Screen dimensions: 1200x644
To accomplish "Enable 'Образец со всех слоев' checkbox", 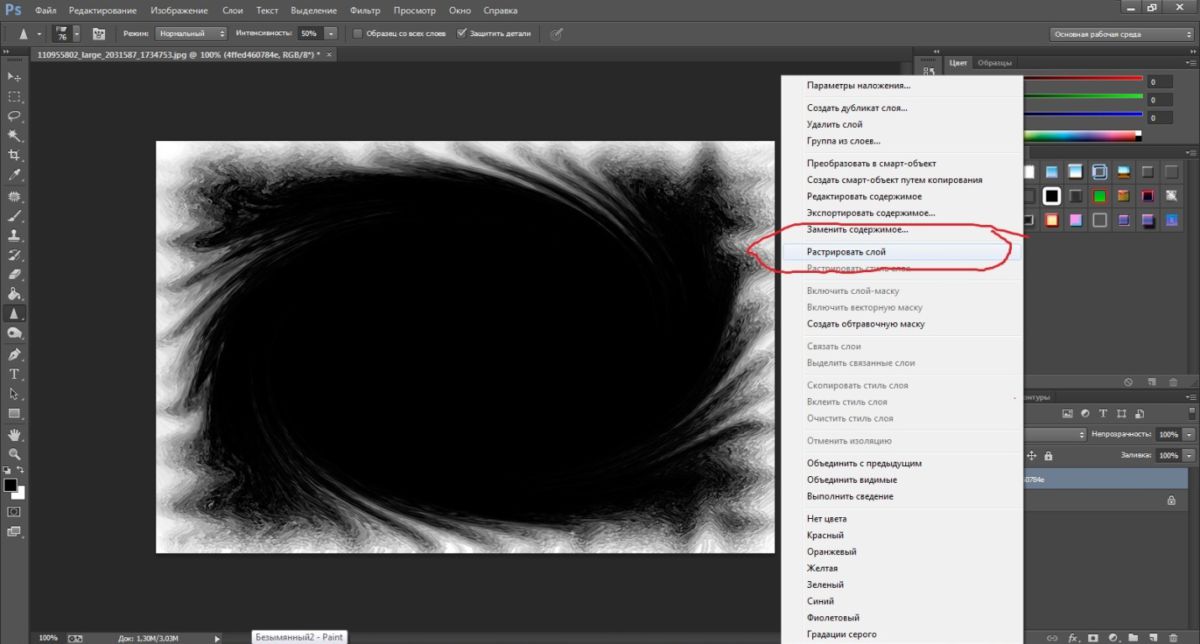I will click(358, 33).
